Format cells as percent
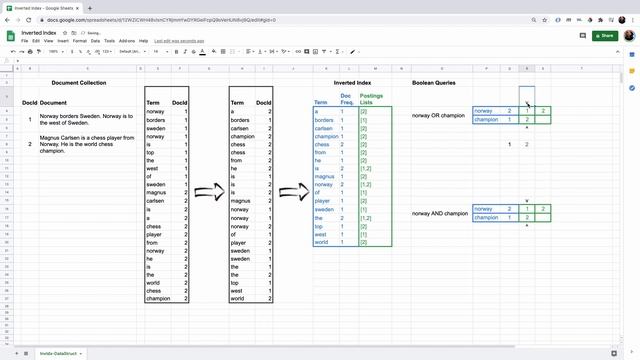 coord(80,52)
